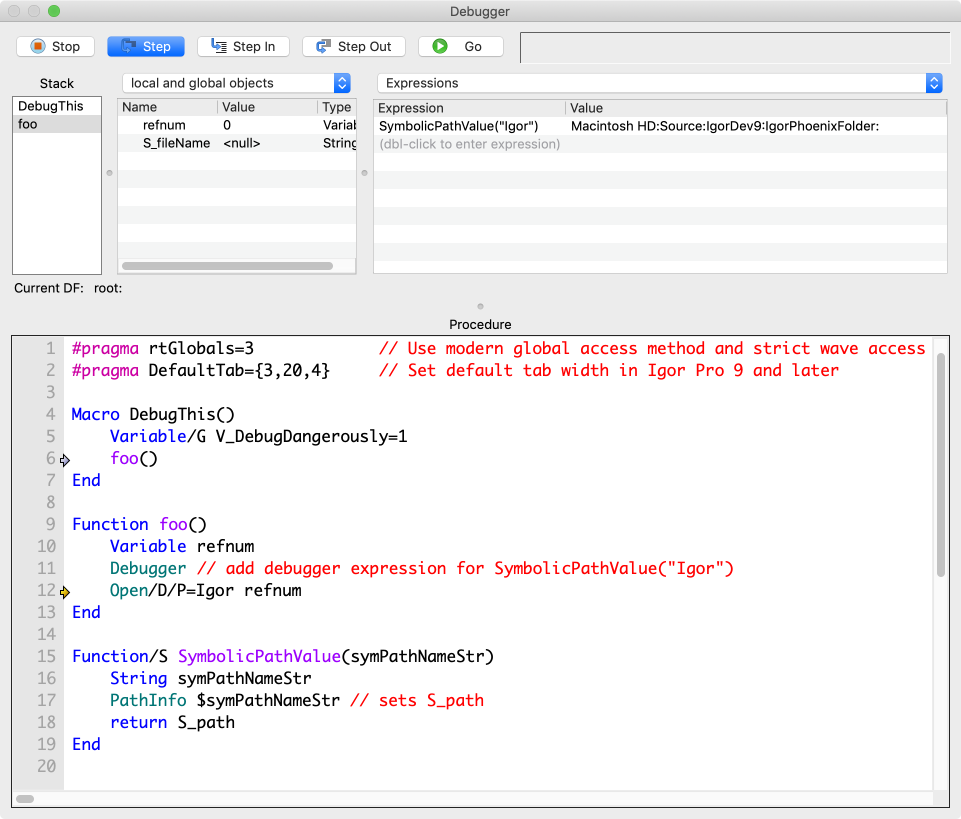Click the Variable/G V_DebugDangerously=1 line
The width and height of the screenshot is (961, 819).
coord(259,436)
